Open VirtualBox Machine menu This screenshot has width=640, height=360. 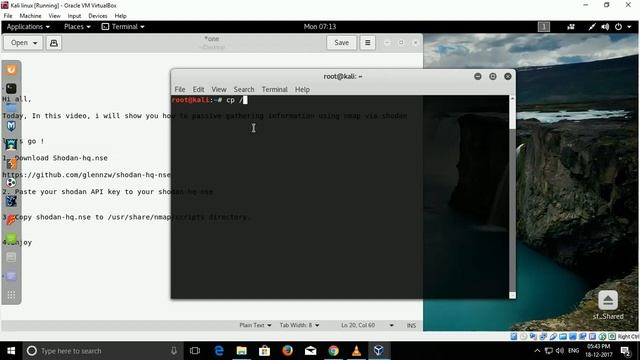pos(30,16)
